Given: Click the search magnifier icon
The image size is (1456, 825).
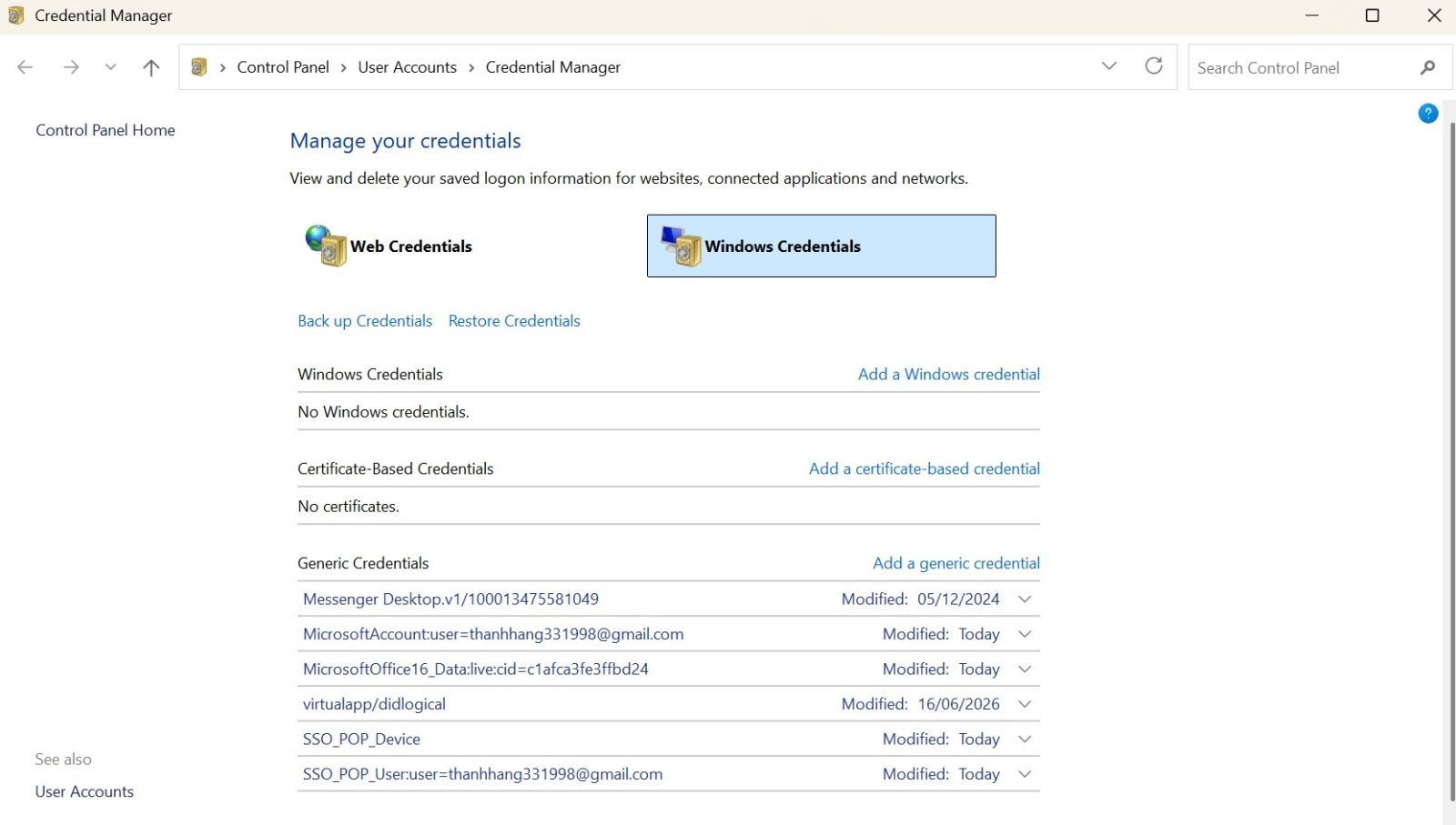Looking at the screenshot, I should [x=1428, y=67].
